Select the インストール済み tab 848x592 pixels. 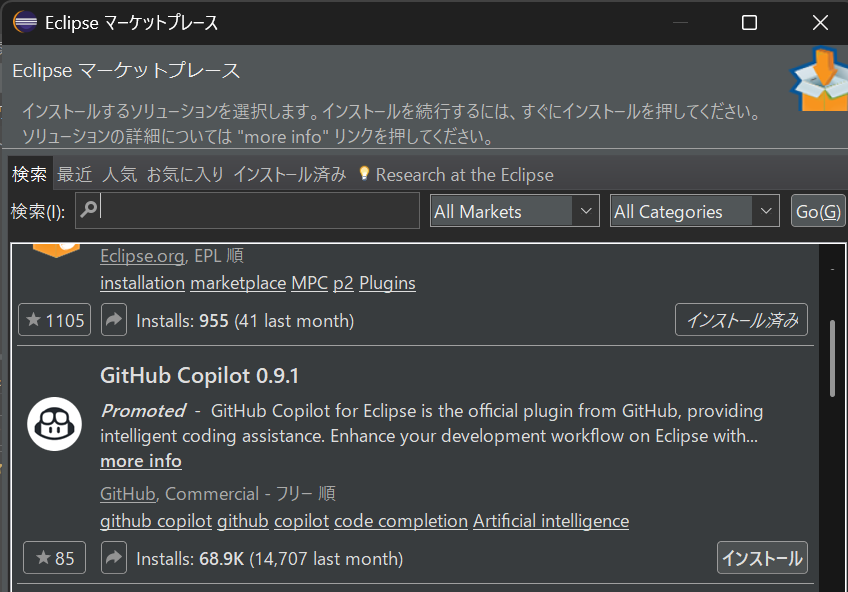click(x=289, y=174)
